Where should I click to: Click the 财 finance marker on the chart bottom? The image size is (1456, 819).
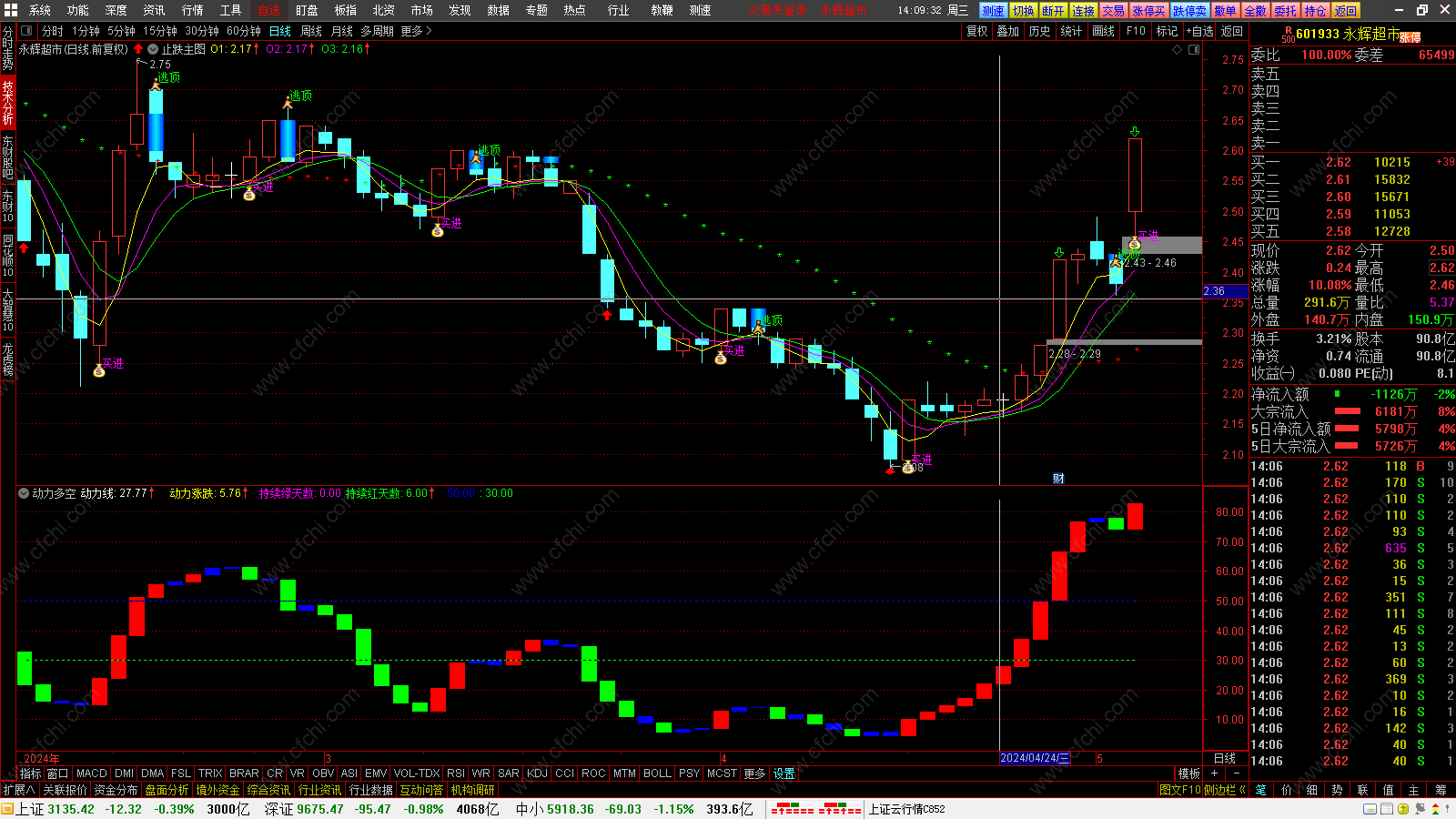point(1058,479)
